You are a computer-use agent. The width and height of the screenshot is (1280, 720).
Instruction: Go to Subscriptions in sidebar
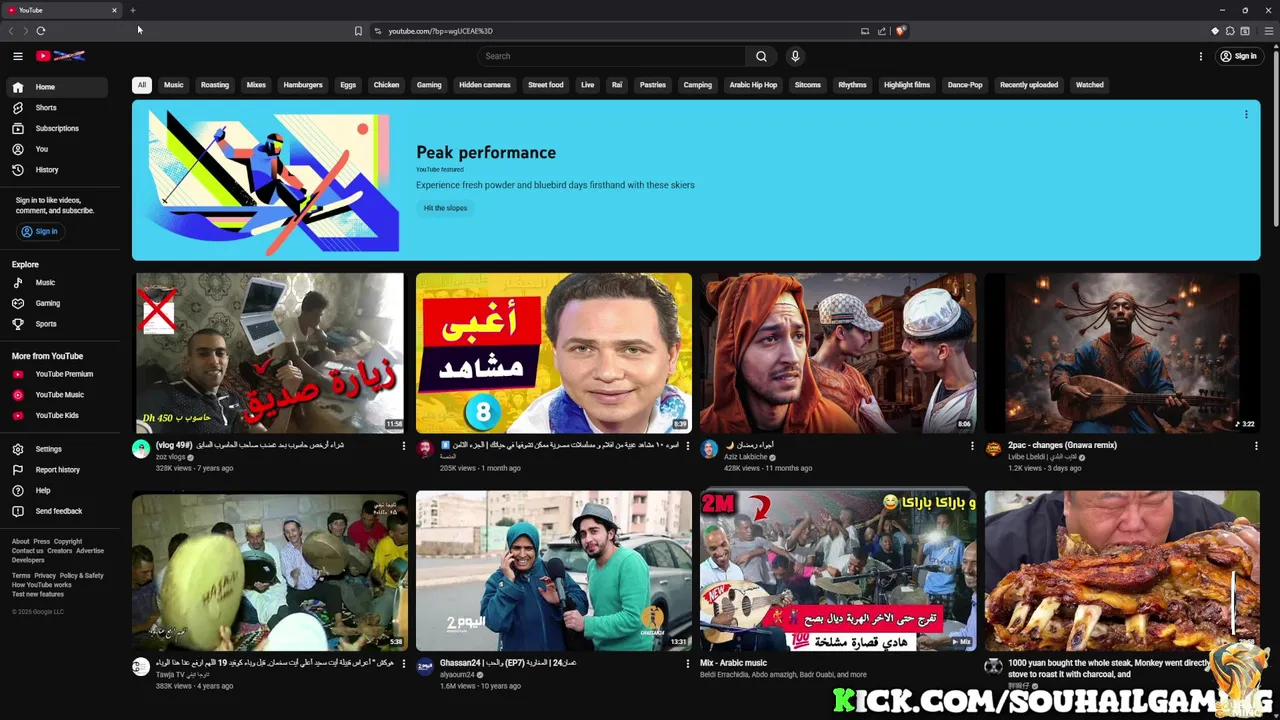click(56, 128)
